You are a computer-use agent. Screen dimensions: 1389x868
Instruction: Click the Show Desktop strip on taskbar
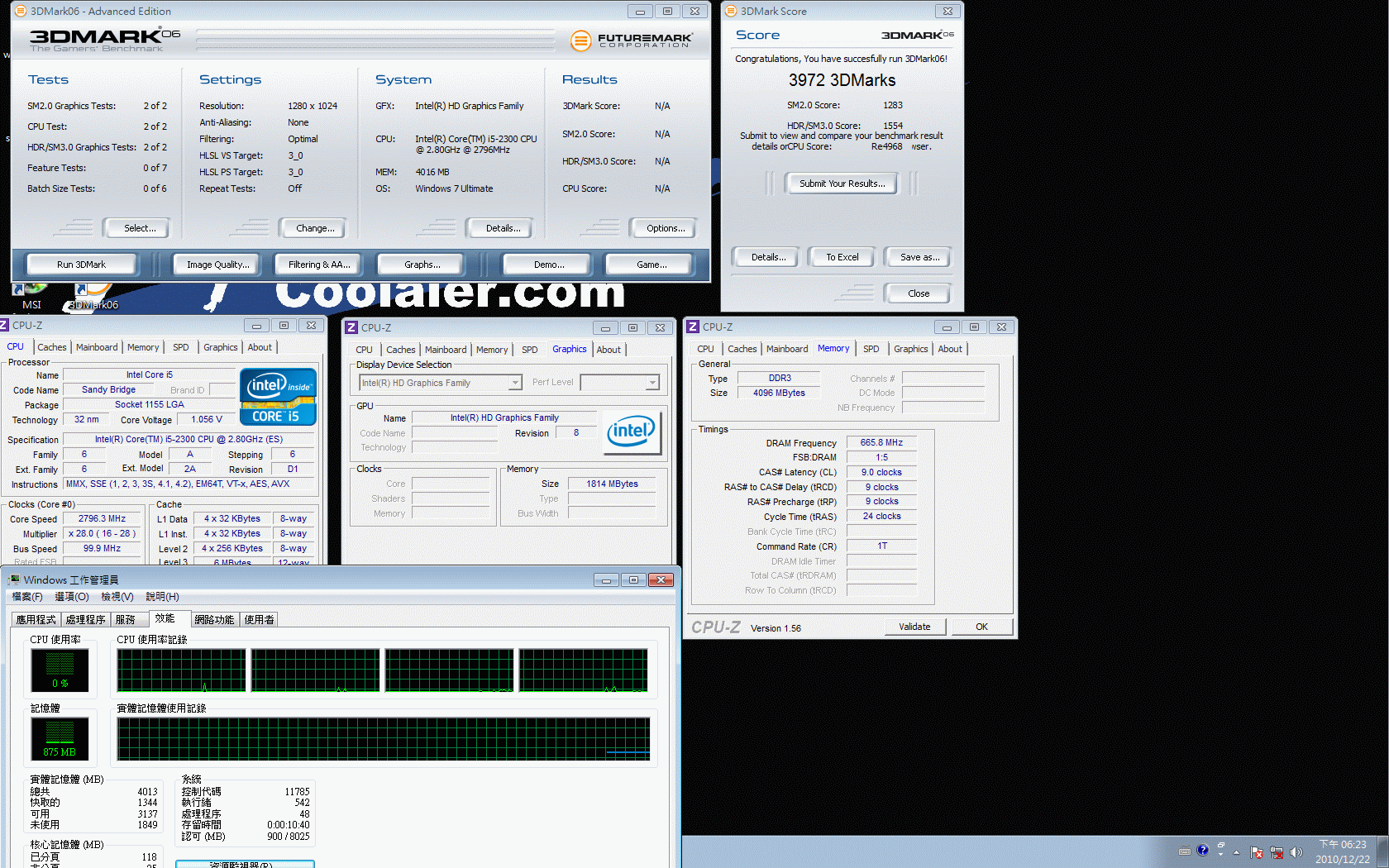pos(1382,851)
